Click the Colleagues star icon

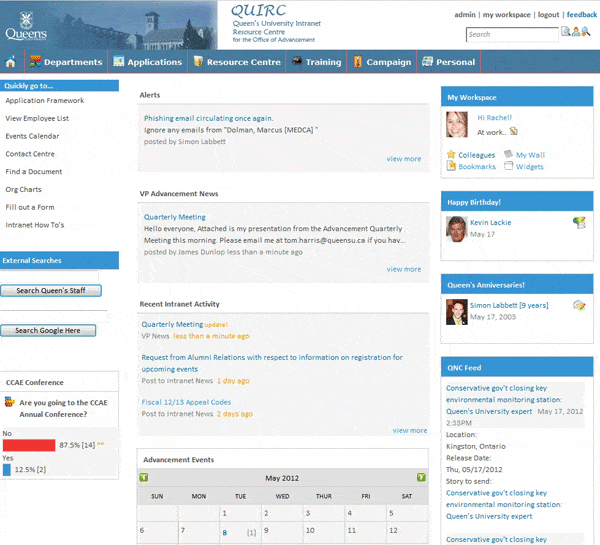click(451, 154)
